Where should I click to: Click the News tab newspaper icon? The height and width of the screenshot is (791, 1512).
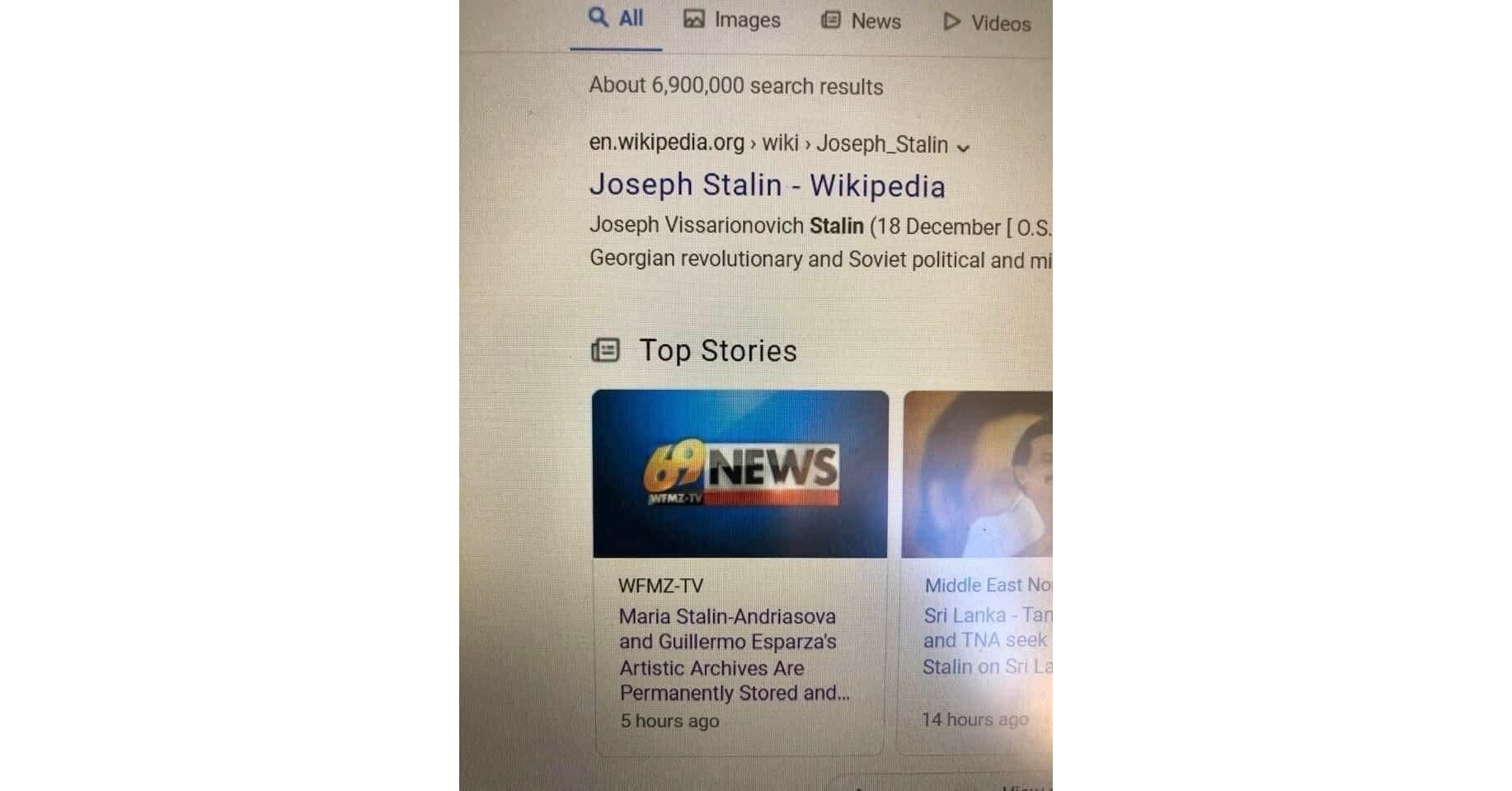click(x=831, y=20)
